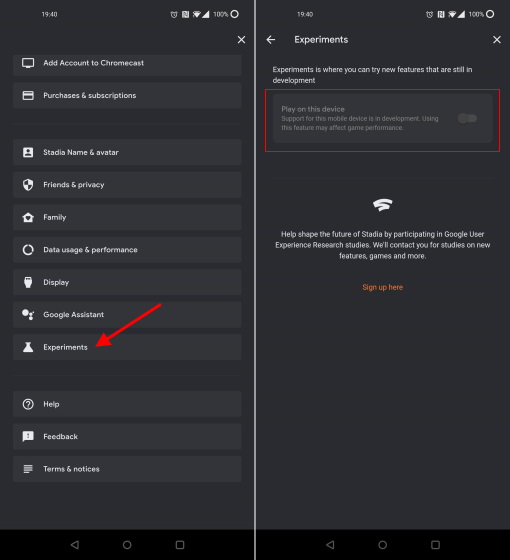Image resolution: width=510 pixels, height=560 pixels.
Task: Open the Feedback menu item
Action: point(127,436)
